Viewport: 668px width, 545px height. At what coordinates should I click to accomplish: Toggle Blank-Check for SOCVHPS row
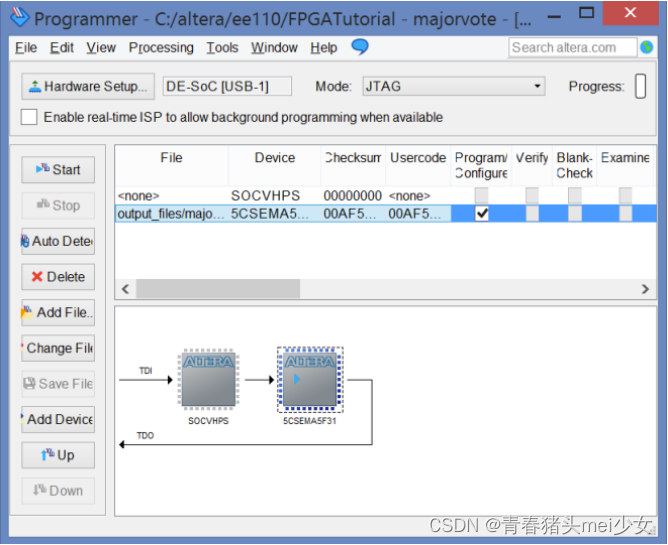(575, 196)
